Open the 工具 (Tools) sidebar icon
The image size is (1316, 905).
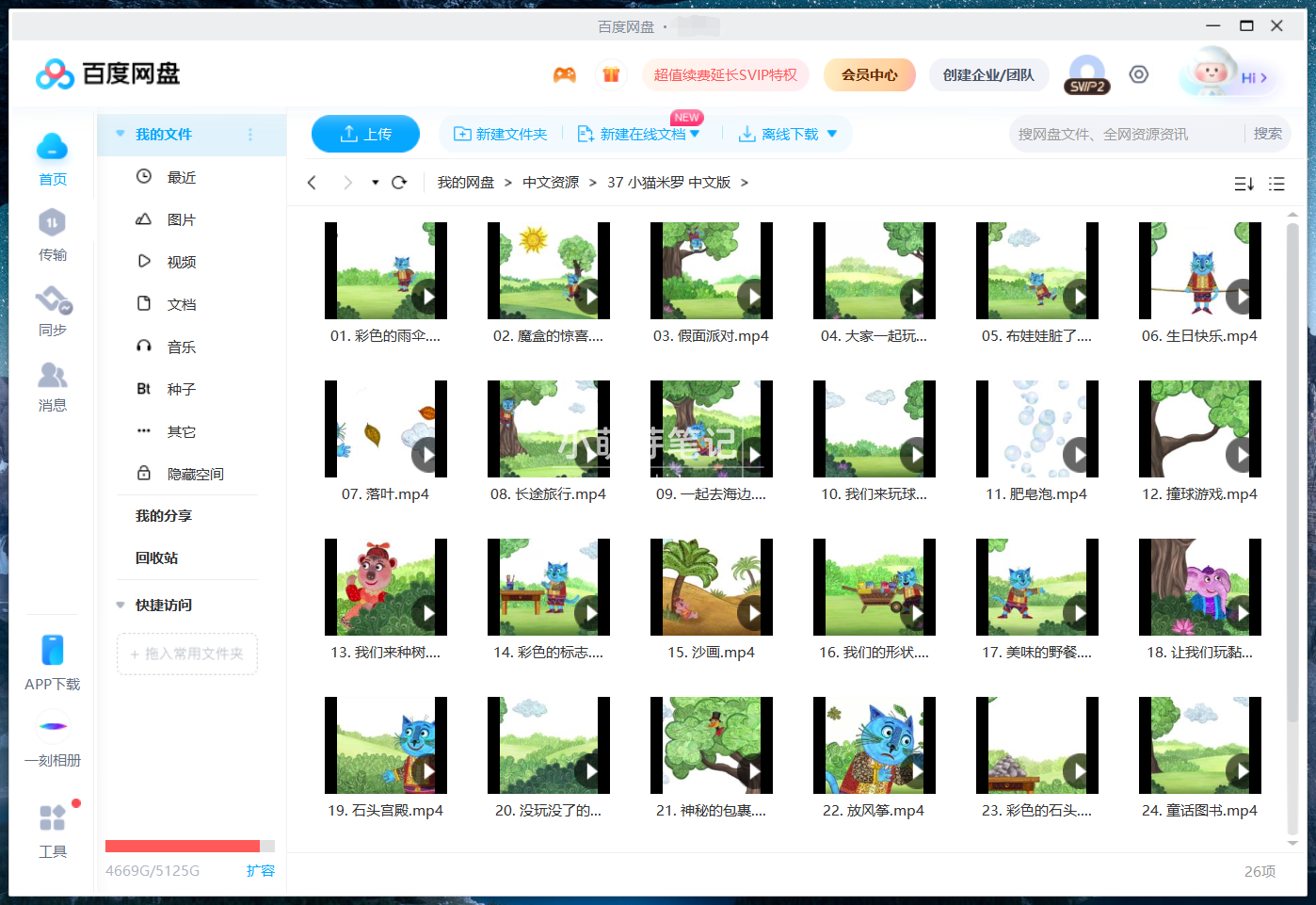53,829
